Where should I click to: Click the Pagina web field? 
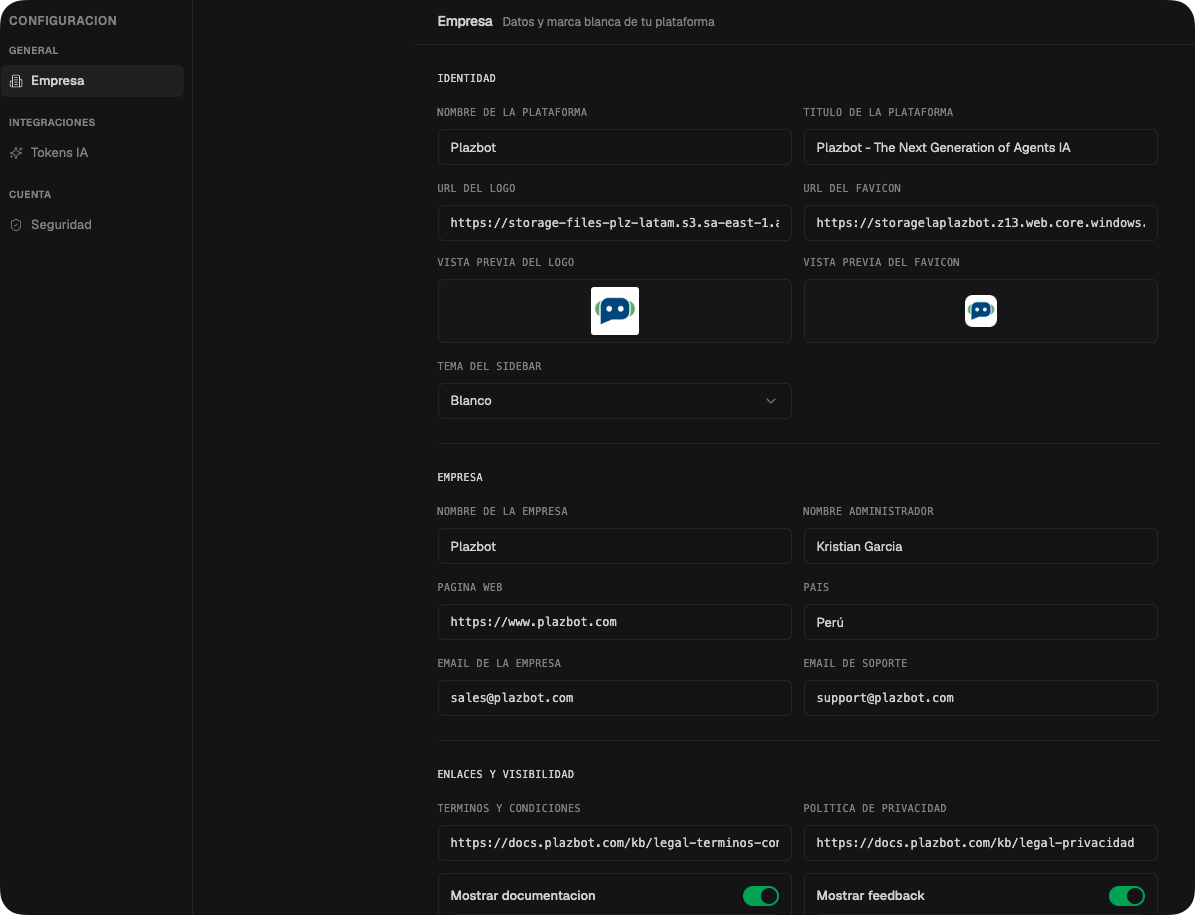click(615, 622)
